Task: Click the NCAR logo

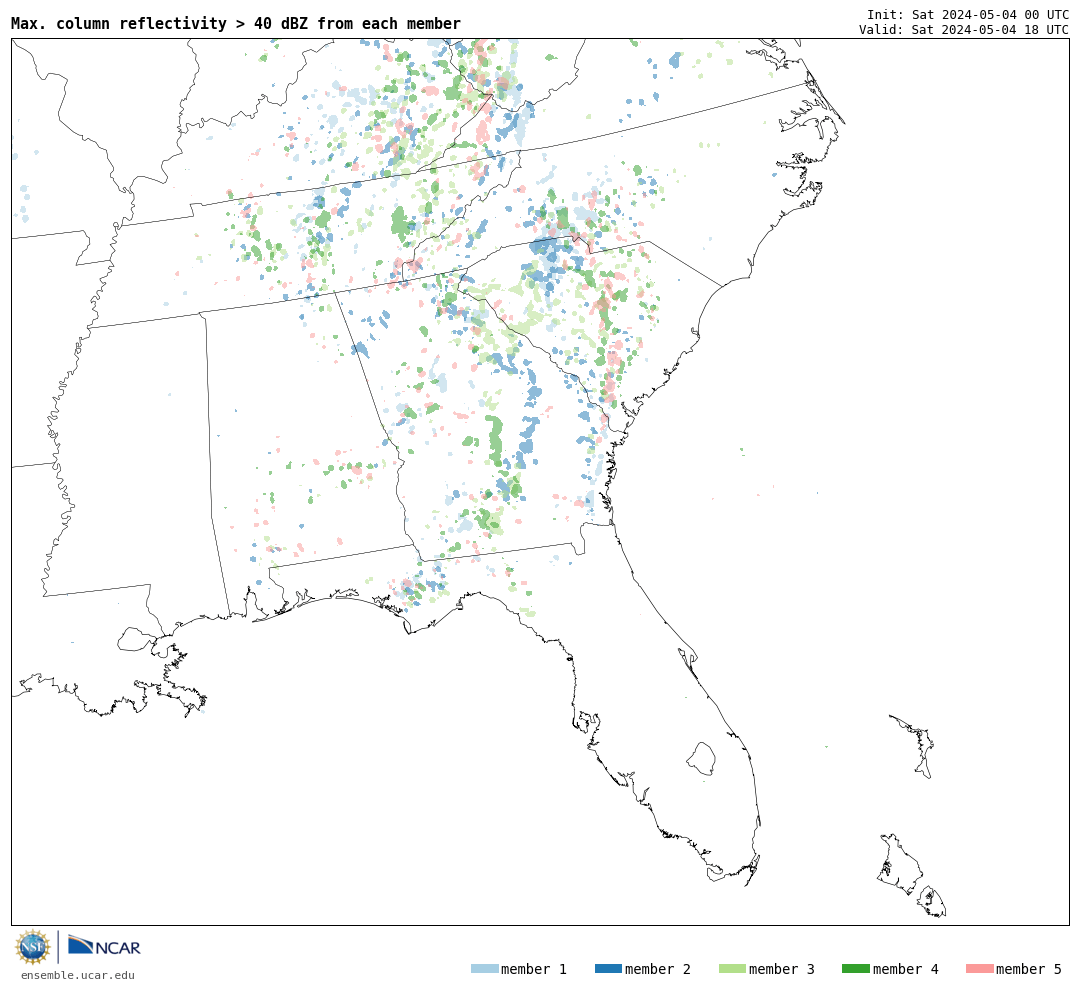Action: click(x=105, y=946)
